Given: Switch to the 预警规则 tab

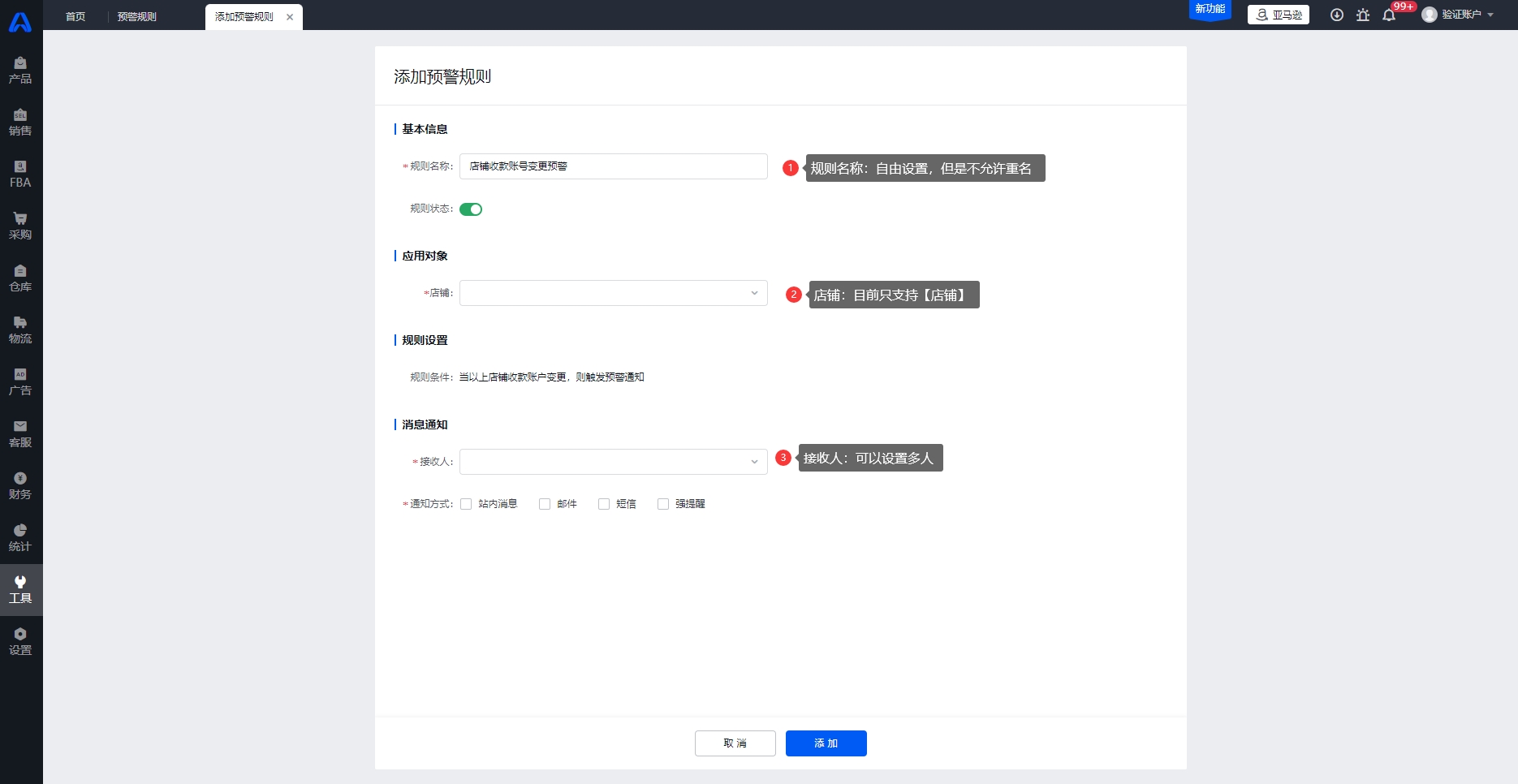Looking at the screenshot, I should tap(137, 15).
